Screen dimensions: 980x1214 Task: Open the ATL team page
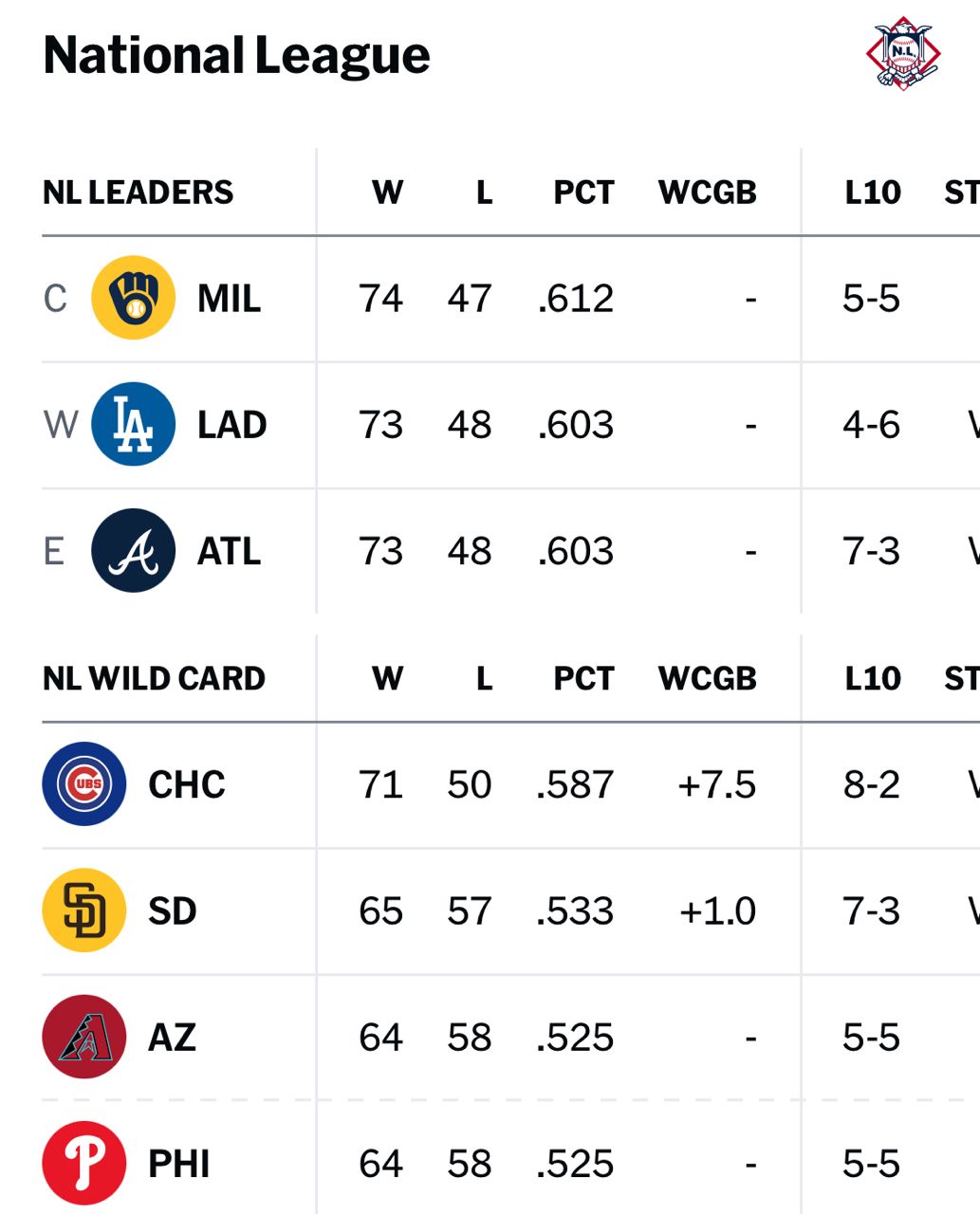click(x=229, y=551)
